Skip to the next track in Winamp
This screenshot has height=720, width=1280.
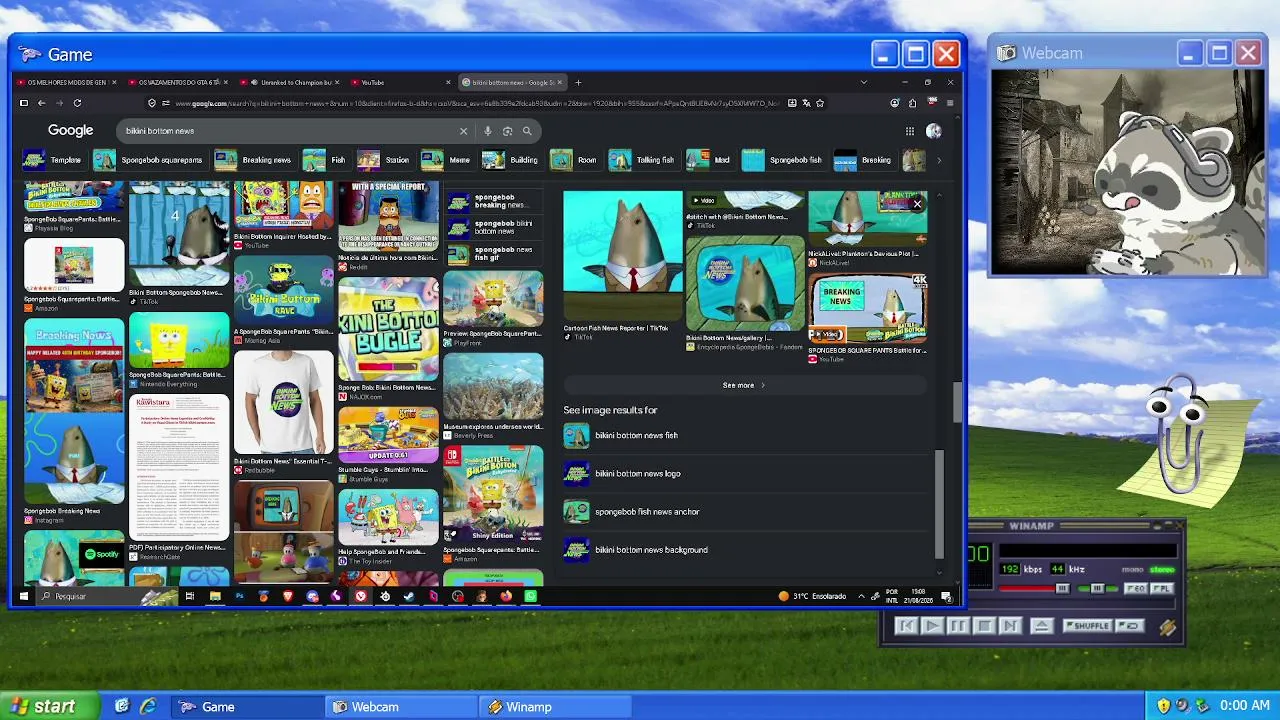(1009, 626)
